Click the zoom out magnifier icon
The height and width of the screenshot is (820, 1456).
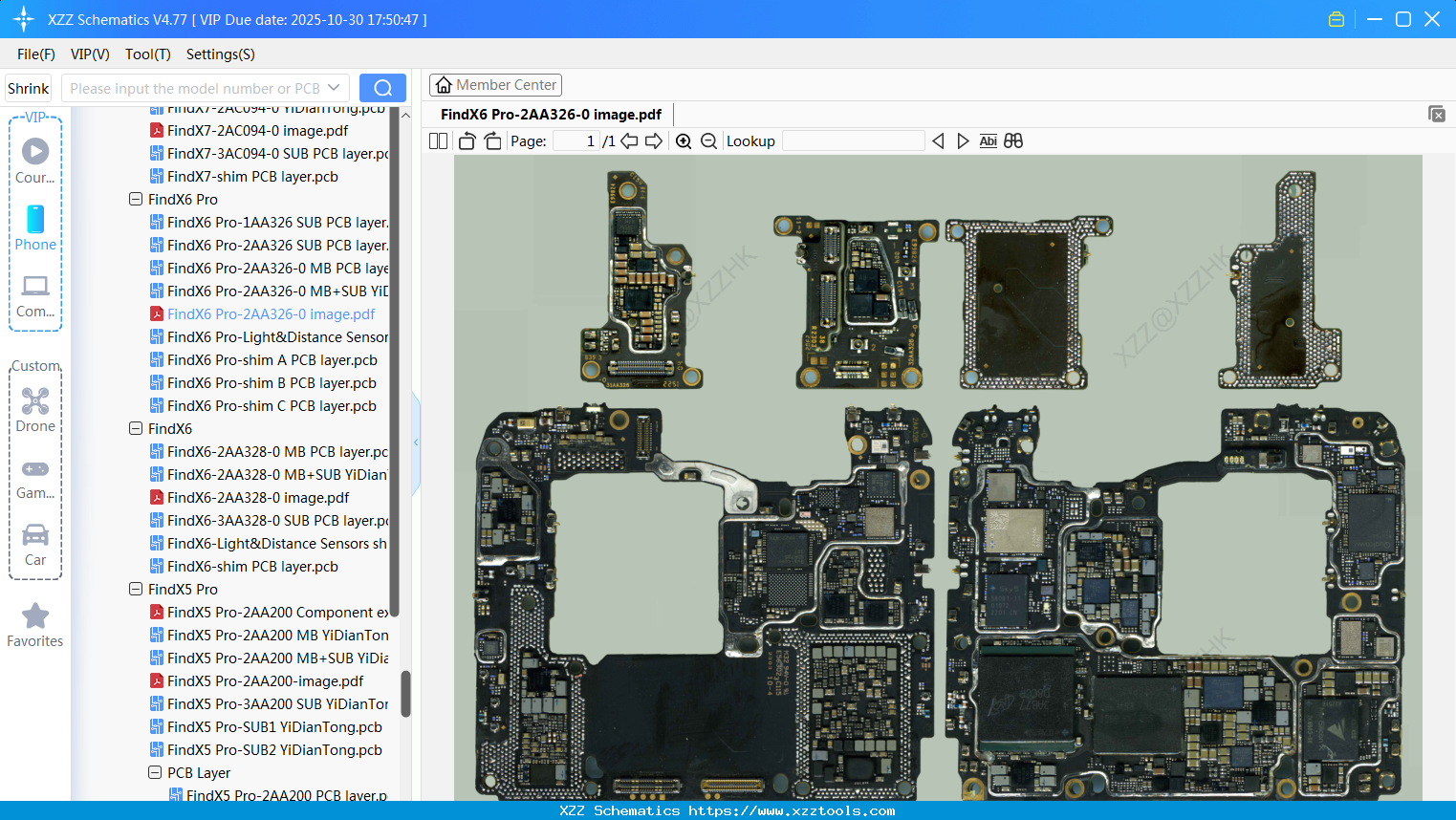tap(708, 141)
